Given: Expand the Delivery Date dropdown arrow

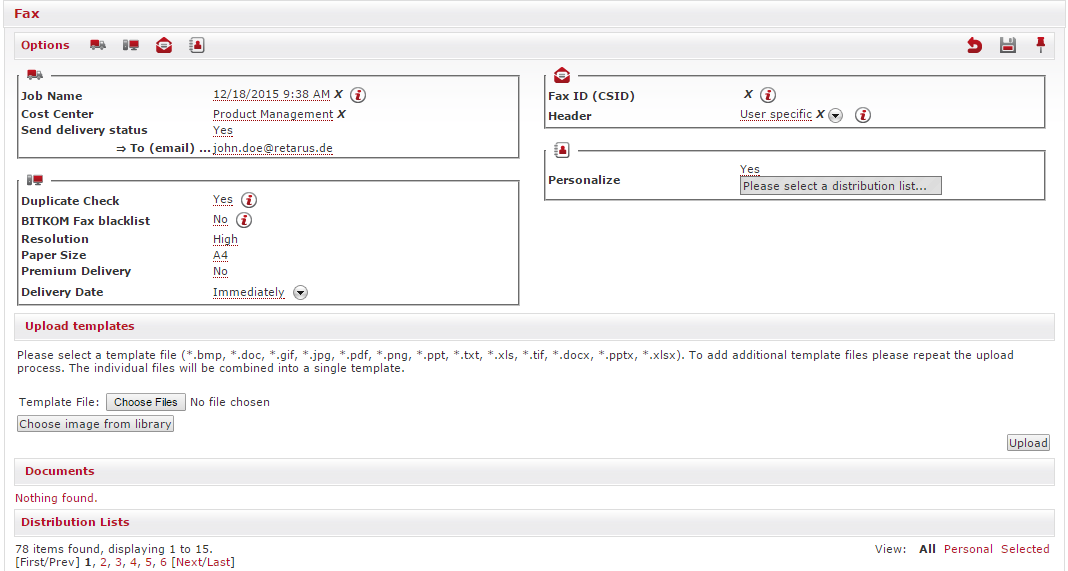Looking at the screenshot, I should click(300, 293).
